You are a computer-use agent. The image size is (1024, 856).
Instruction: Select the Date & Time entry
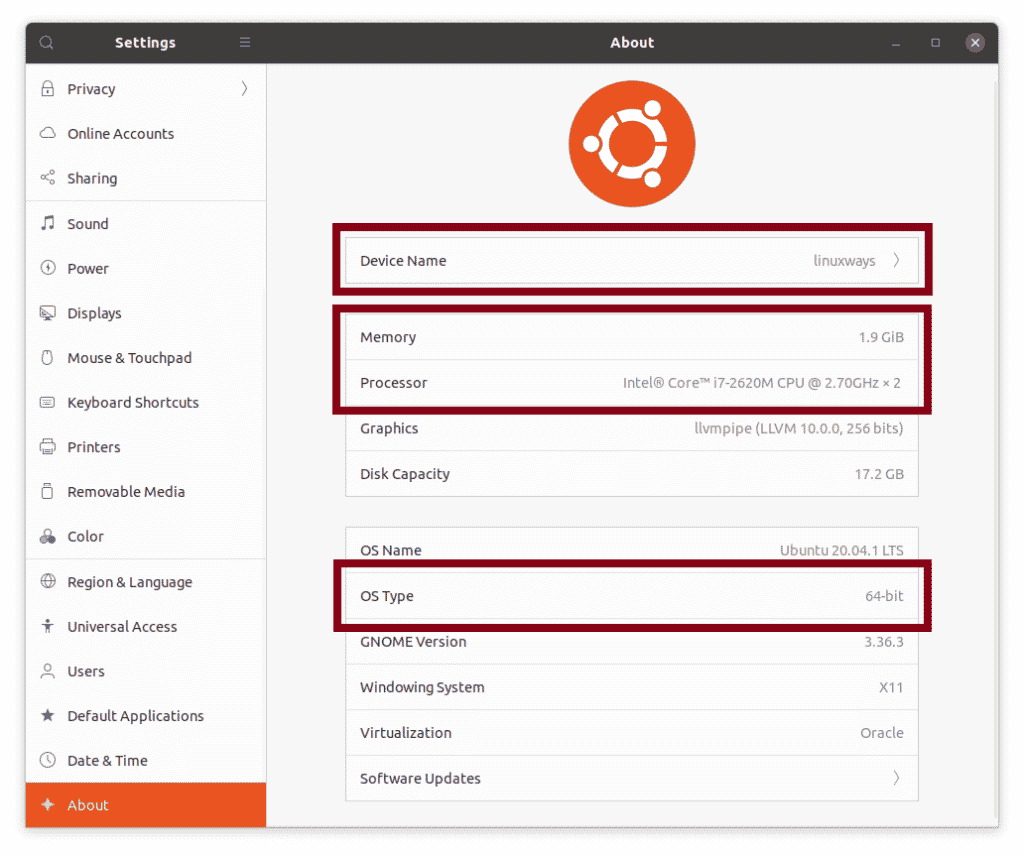[110, 760]
